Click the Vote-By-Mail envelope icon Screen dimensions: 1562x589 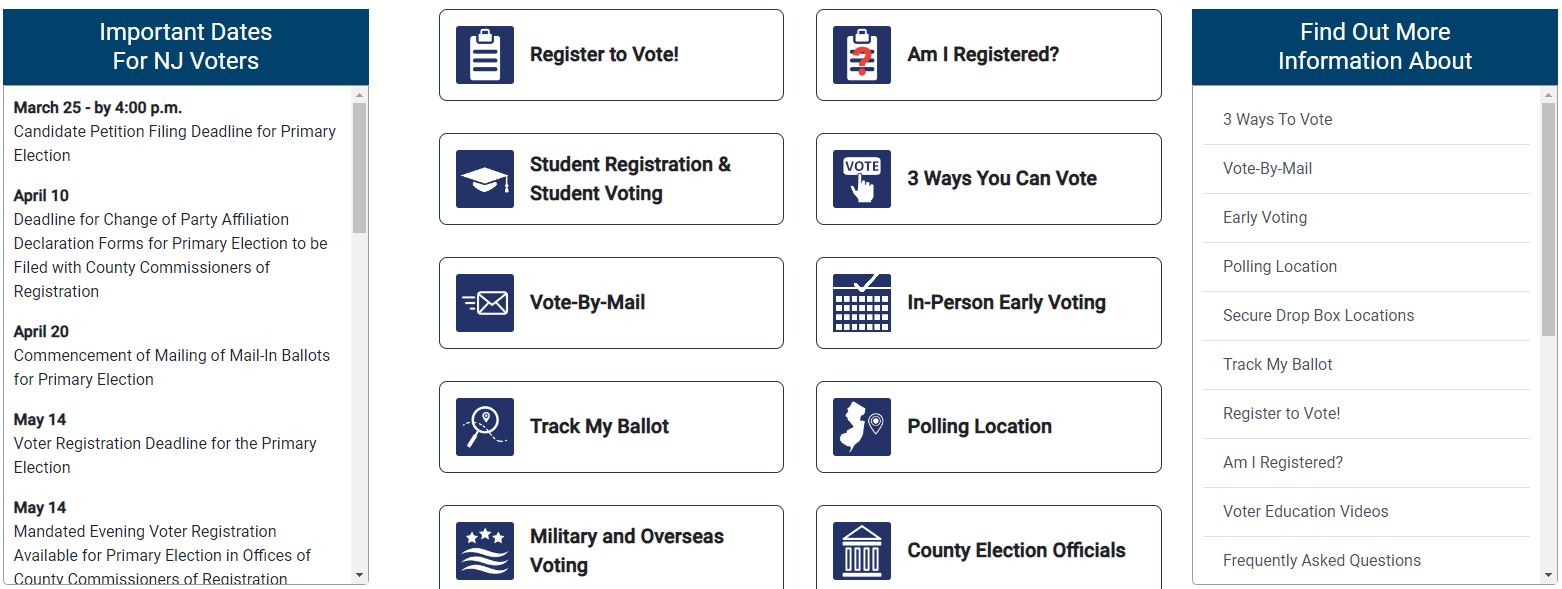pos(485,303)
